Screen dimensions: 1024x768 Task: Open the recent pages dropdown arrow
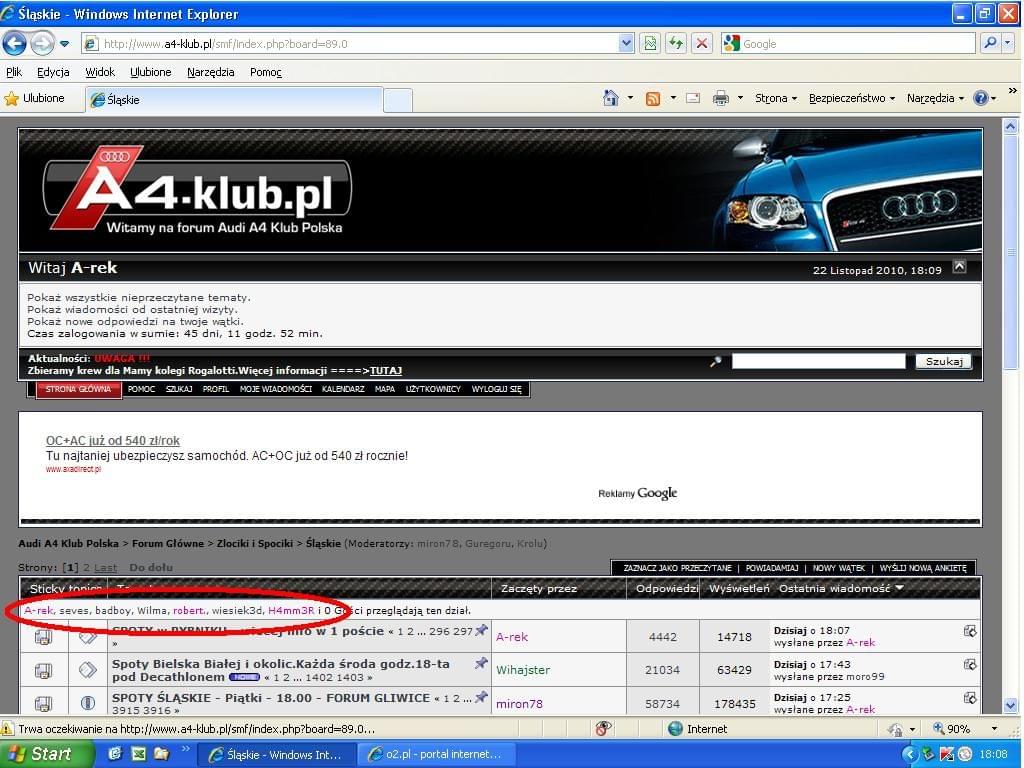(x=65, y=44)
